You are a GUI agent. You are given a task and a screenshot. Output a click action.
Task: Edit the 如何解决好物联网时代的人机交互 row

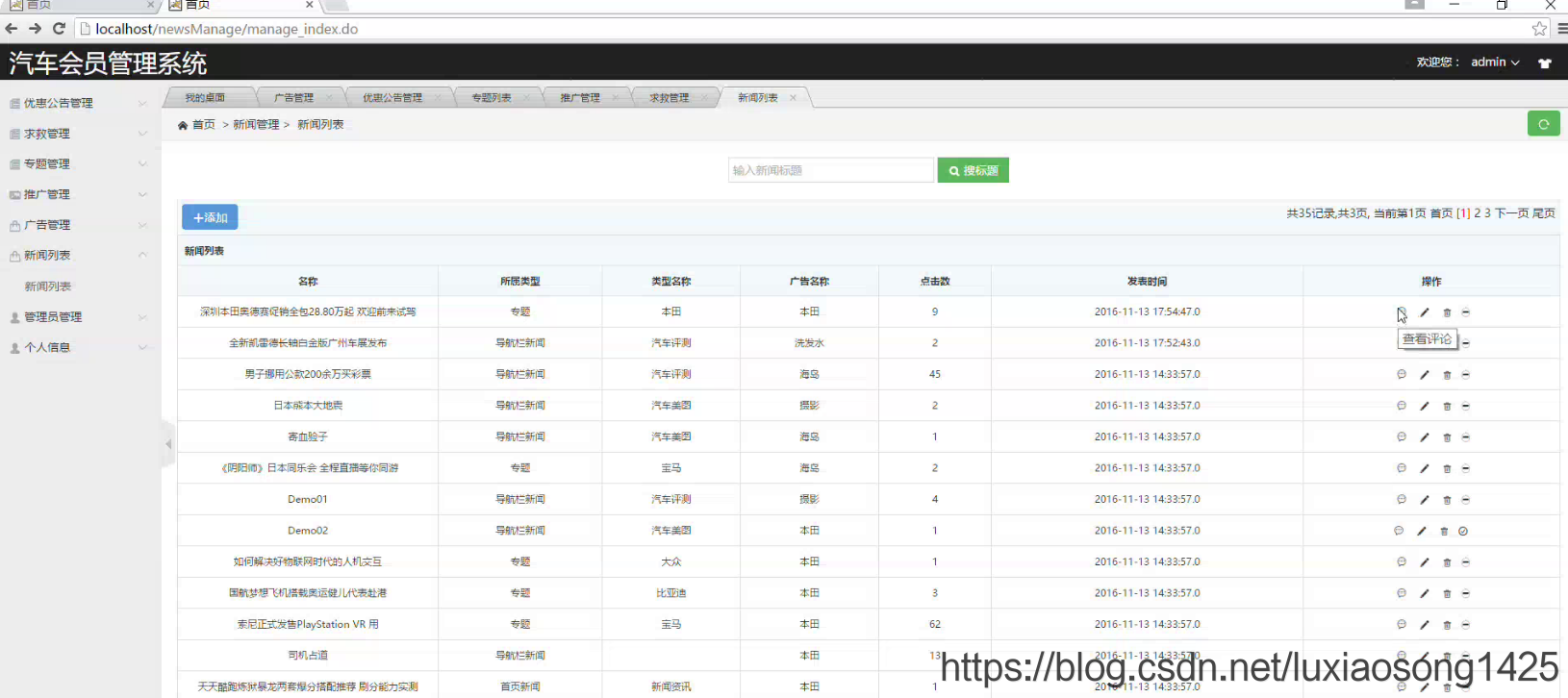pyautogui.click(x=1425, y=562)
